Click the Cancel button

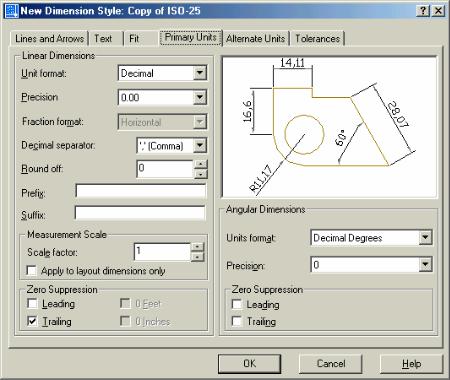pos(331,363)
